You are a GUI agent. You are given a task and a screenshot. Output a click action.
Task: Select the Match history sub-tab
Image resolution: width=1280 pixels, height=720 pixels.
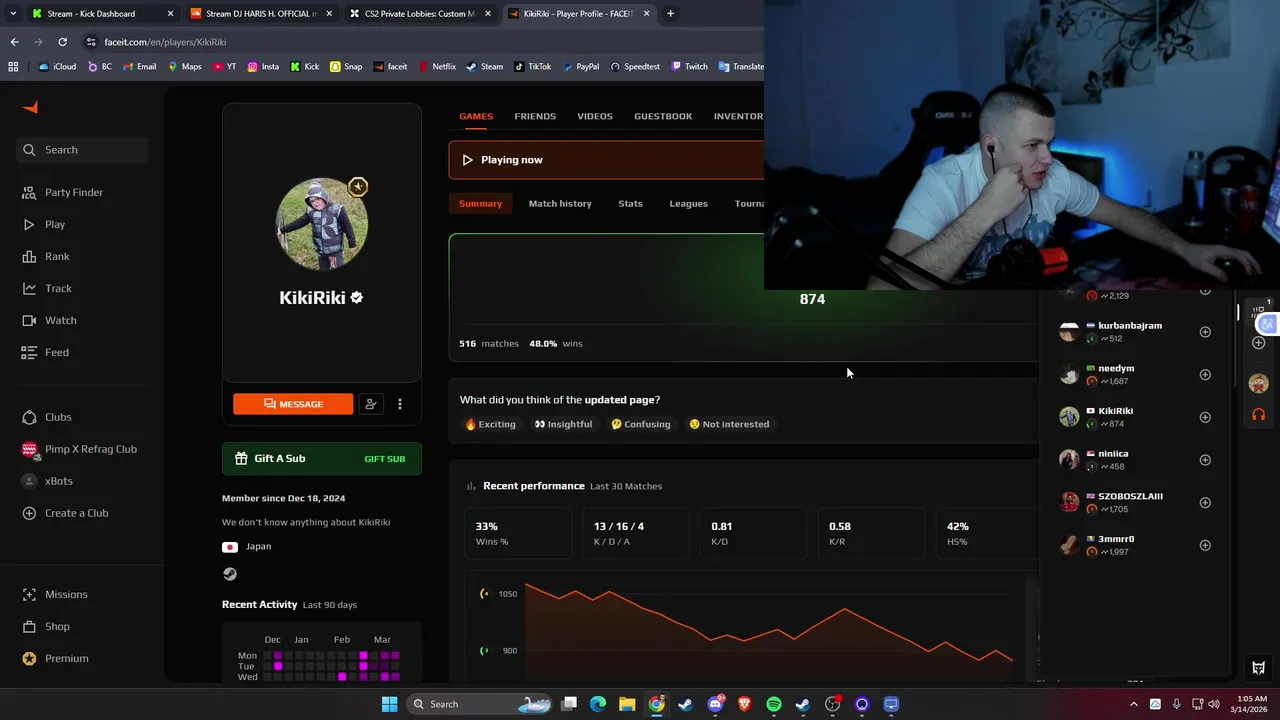pos(560,203)
